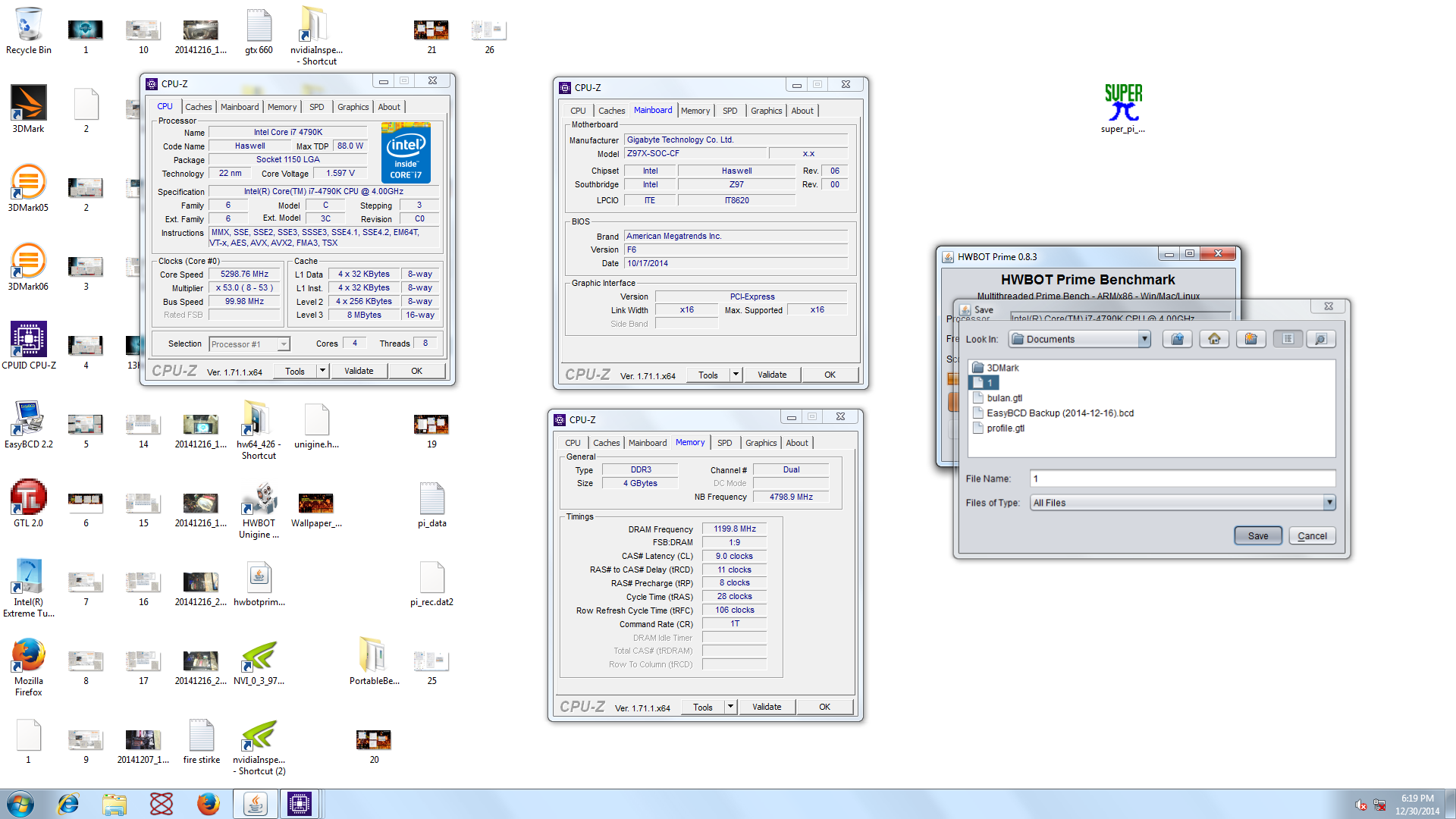The width and height of the screenshot is (1456, 819).
Task: Select PortableBe... folder on desktop
Action: 374,662
